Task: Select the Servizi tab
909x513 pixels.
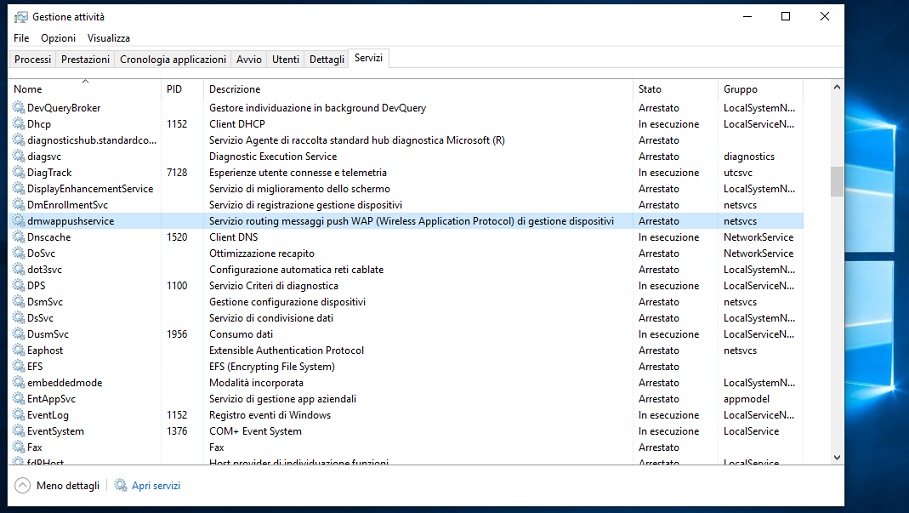Action: pyautogui.click(x=369, y=58)
